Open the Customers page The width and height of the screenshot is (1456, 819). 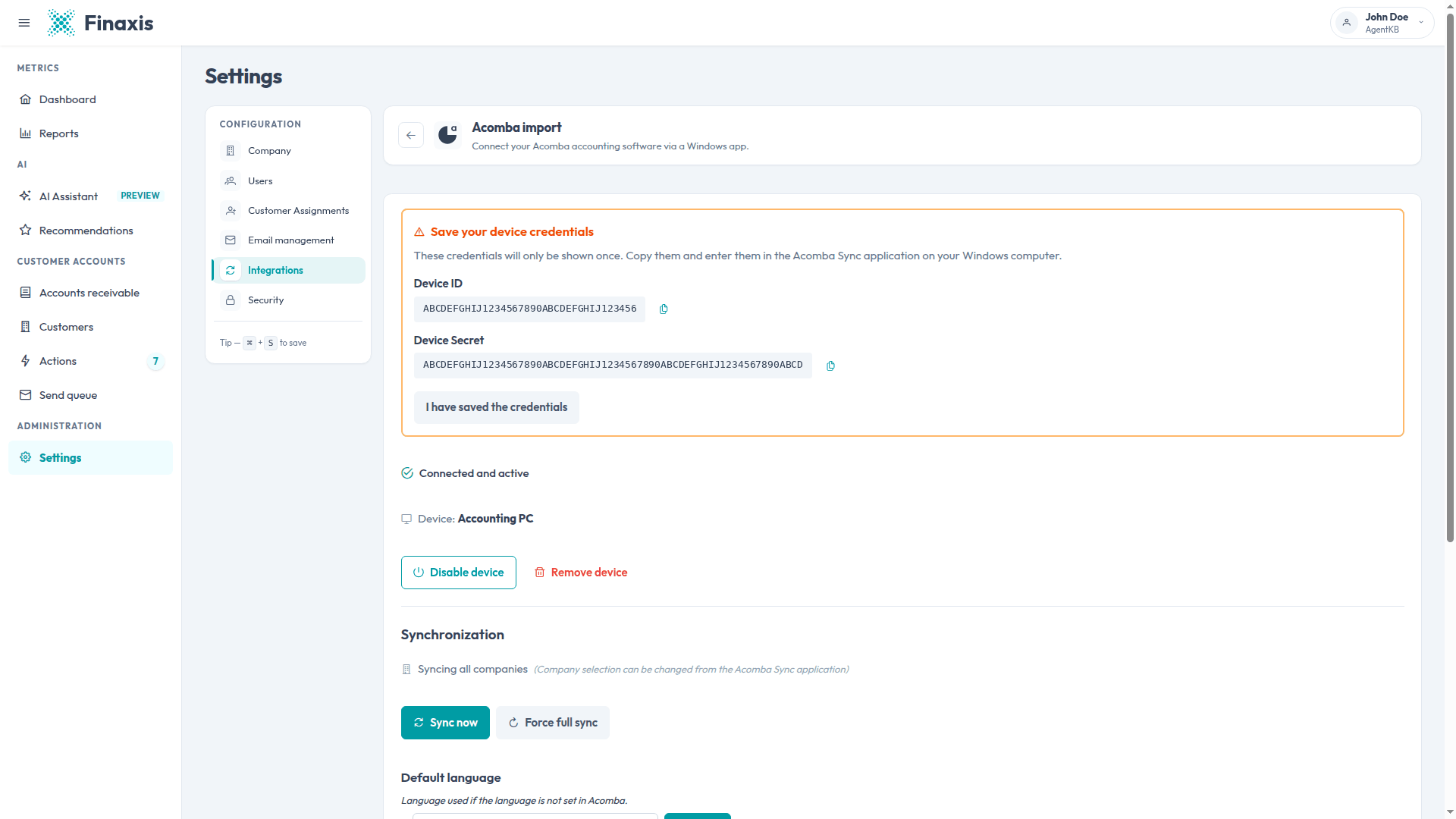pos(90,327)
